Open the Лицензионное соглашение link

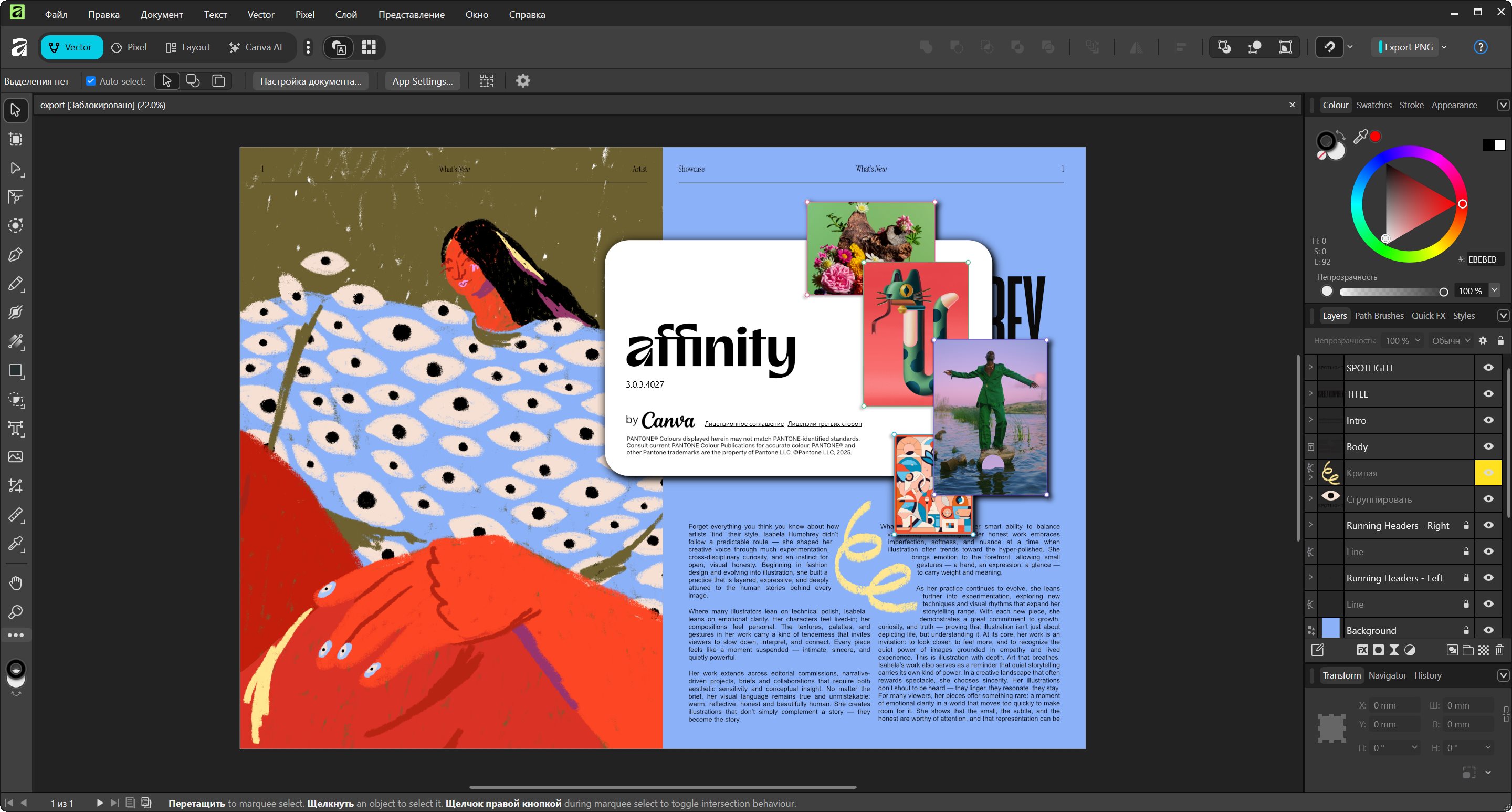(x=744, y=424)
